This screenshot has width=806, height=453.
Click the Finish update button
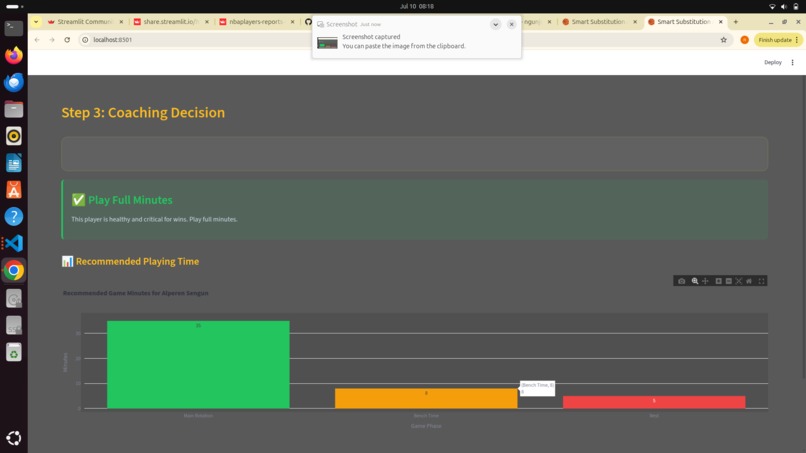click(778, 40)
